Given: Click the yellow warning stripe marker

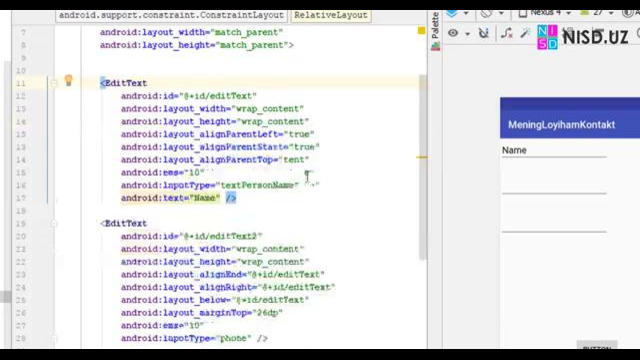Looking at the screenshot, I should click(422, 157).
